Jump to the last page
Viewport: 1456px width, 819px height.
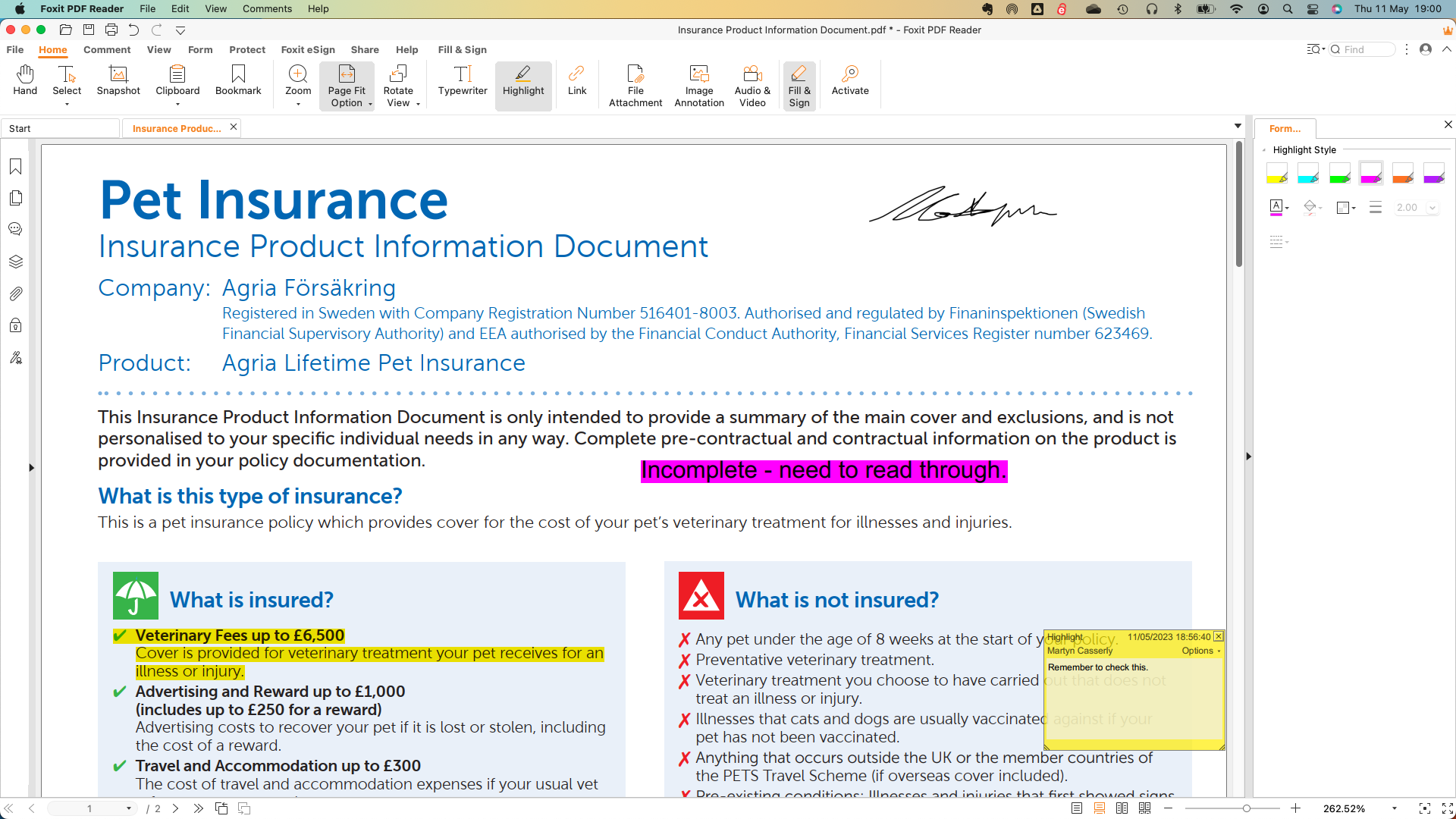coord(198,808)
